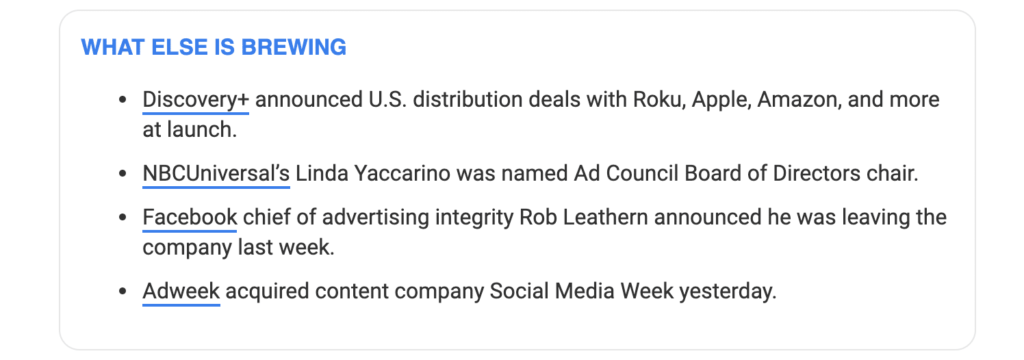
Task: Open the Discovery+ link
Action: [x=196, y=100]
